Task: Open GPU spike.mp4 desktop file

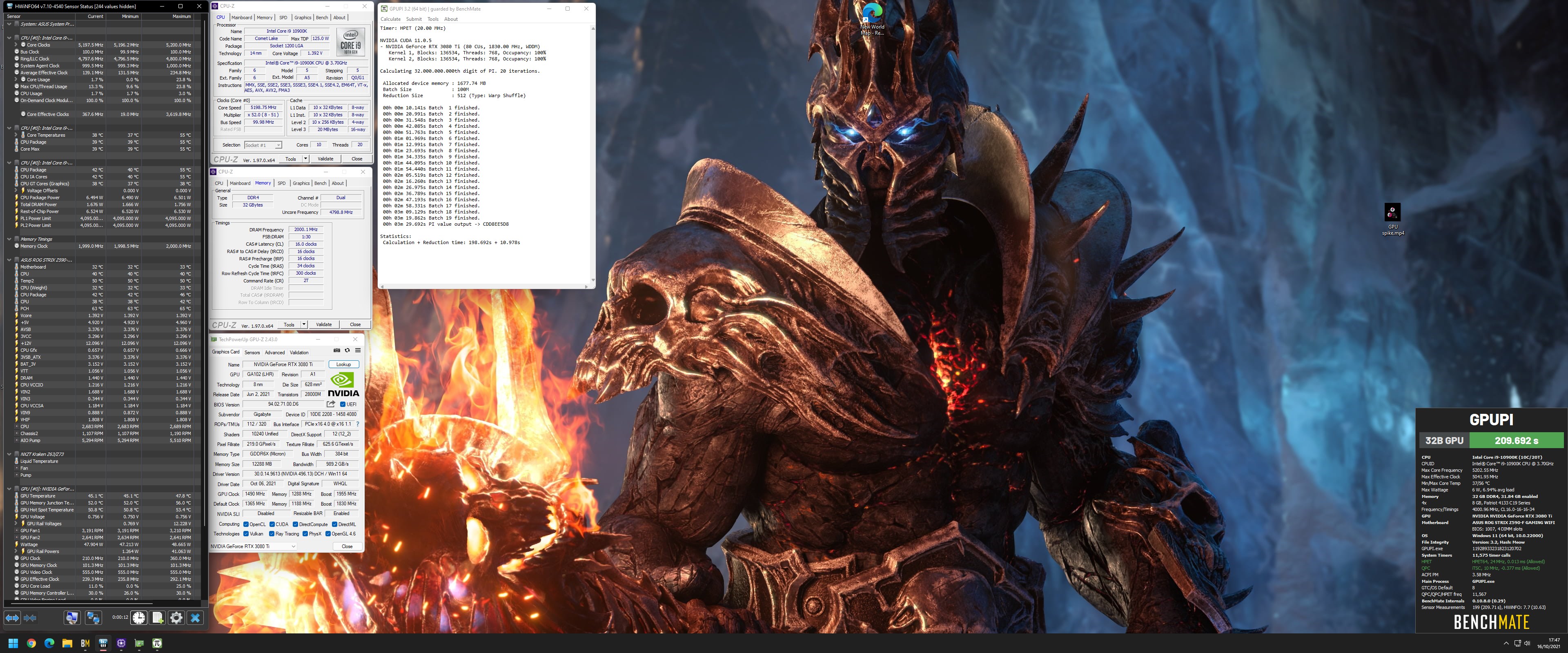Action: [x=1393, y=219]
